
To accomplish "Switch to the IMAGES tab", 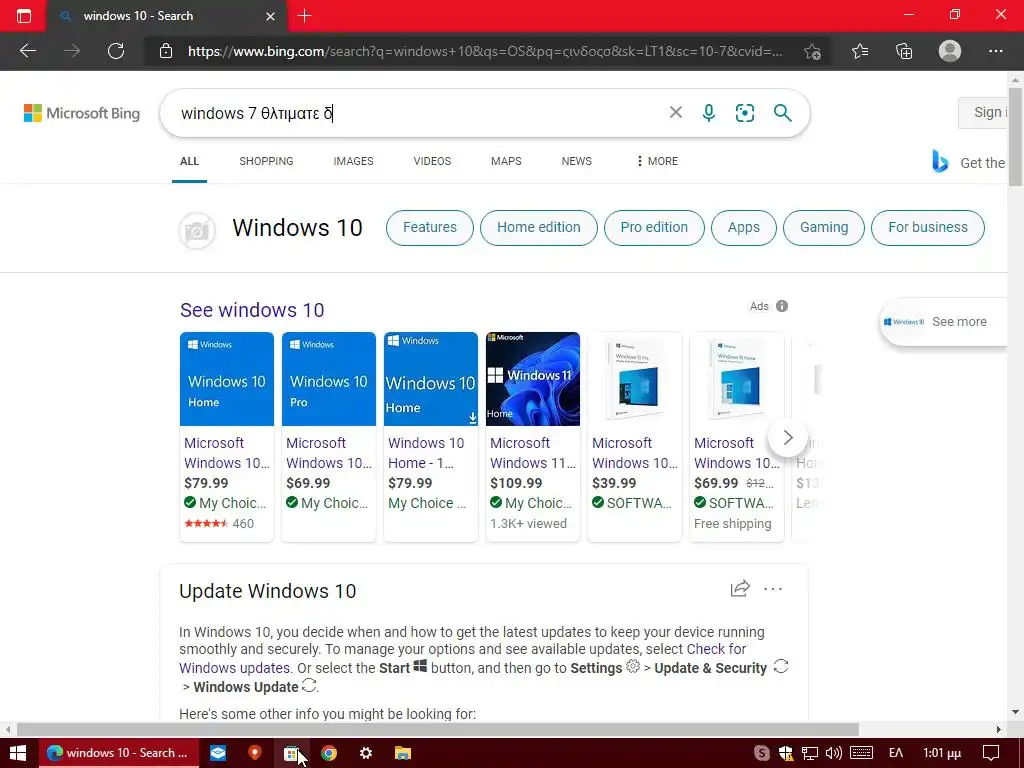I will click(x=353, y=161).
